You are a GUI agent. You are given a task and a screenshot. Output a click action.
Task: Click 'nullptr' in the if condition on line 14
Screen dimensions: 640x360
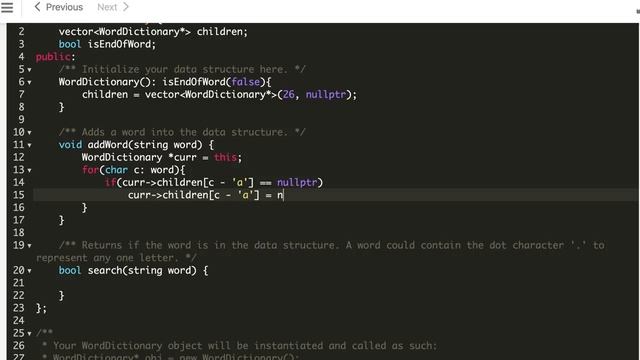pos(297,182)
